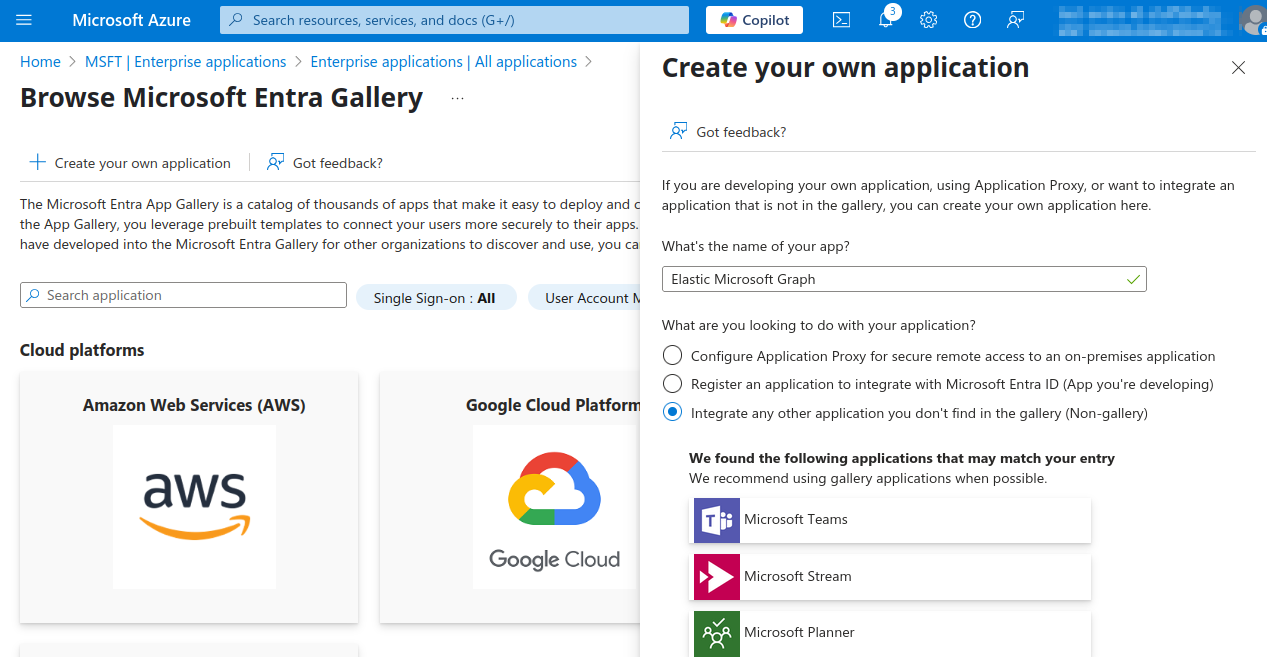Select 'Register an application to integrate with Entra ID'
The image size is (1267, 659).
pyautogui.click(x=671, y=383)
